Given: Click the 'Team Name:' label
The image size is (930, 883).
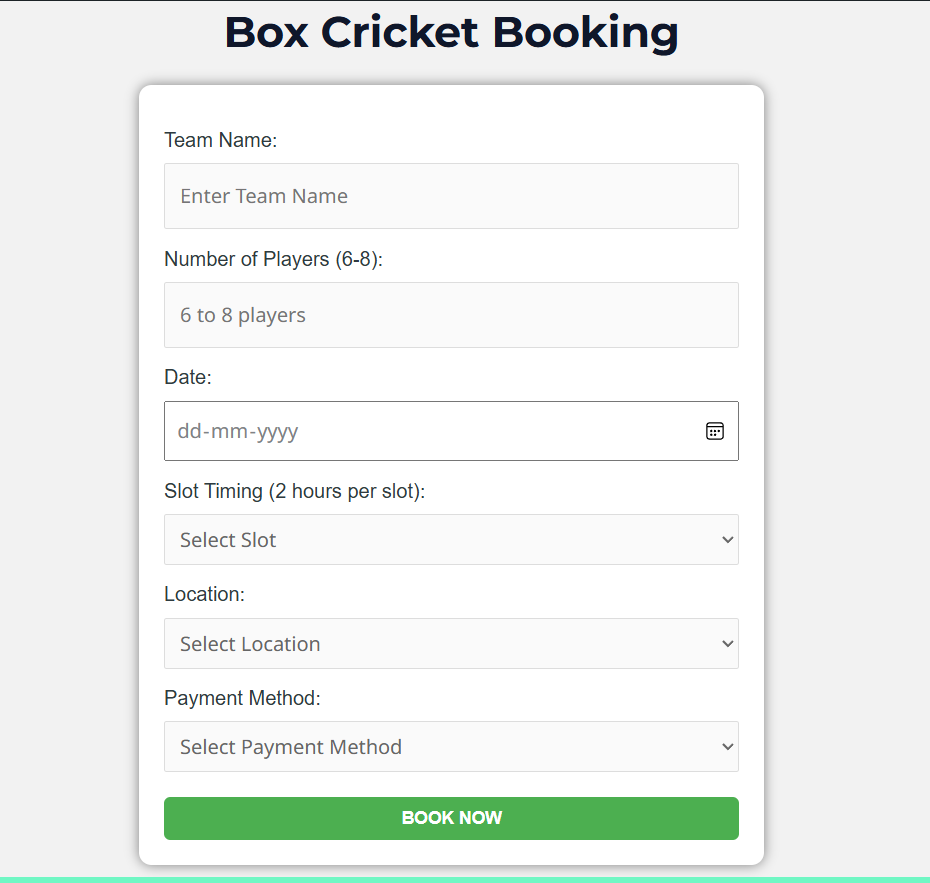Looking at the screenshot, I should coord(220,140).
